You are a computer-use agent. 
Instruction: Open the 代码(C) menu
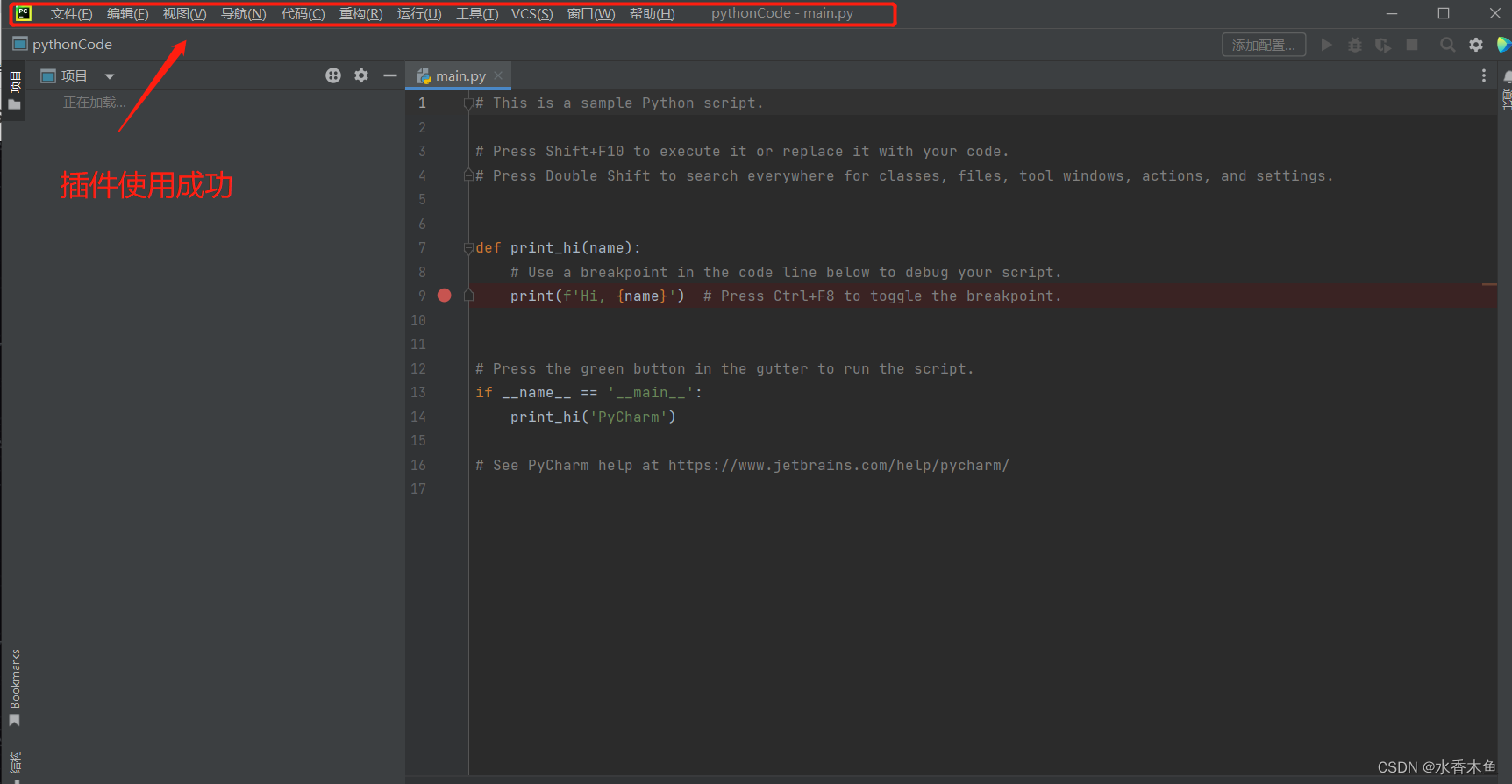(303, 14)
